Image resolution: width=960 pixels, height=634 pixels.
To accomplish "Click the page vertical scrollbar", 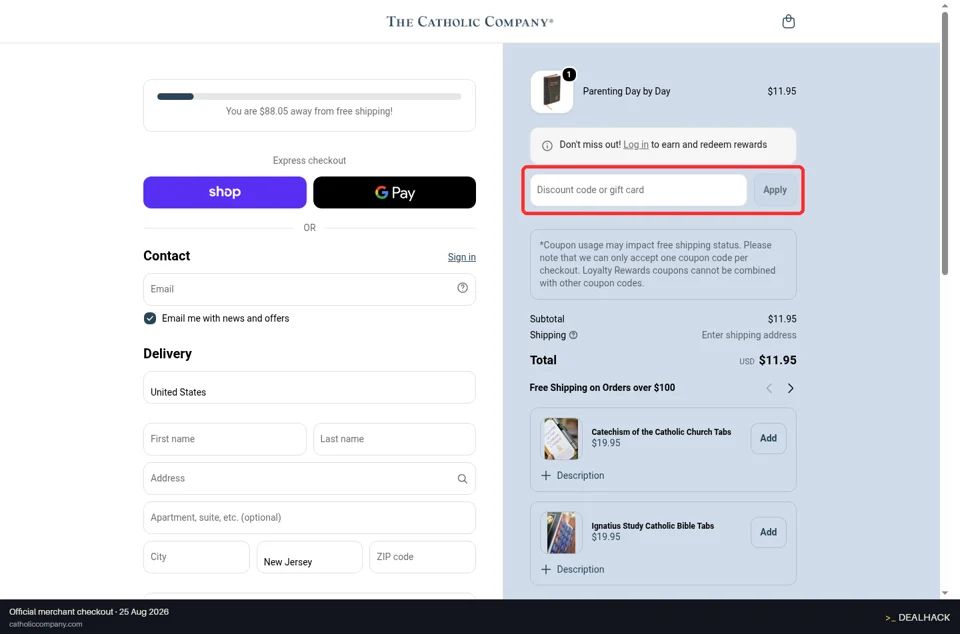I will point(945,144).
